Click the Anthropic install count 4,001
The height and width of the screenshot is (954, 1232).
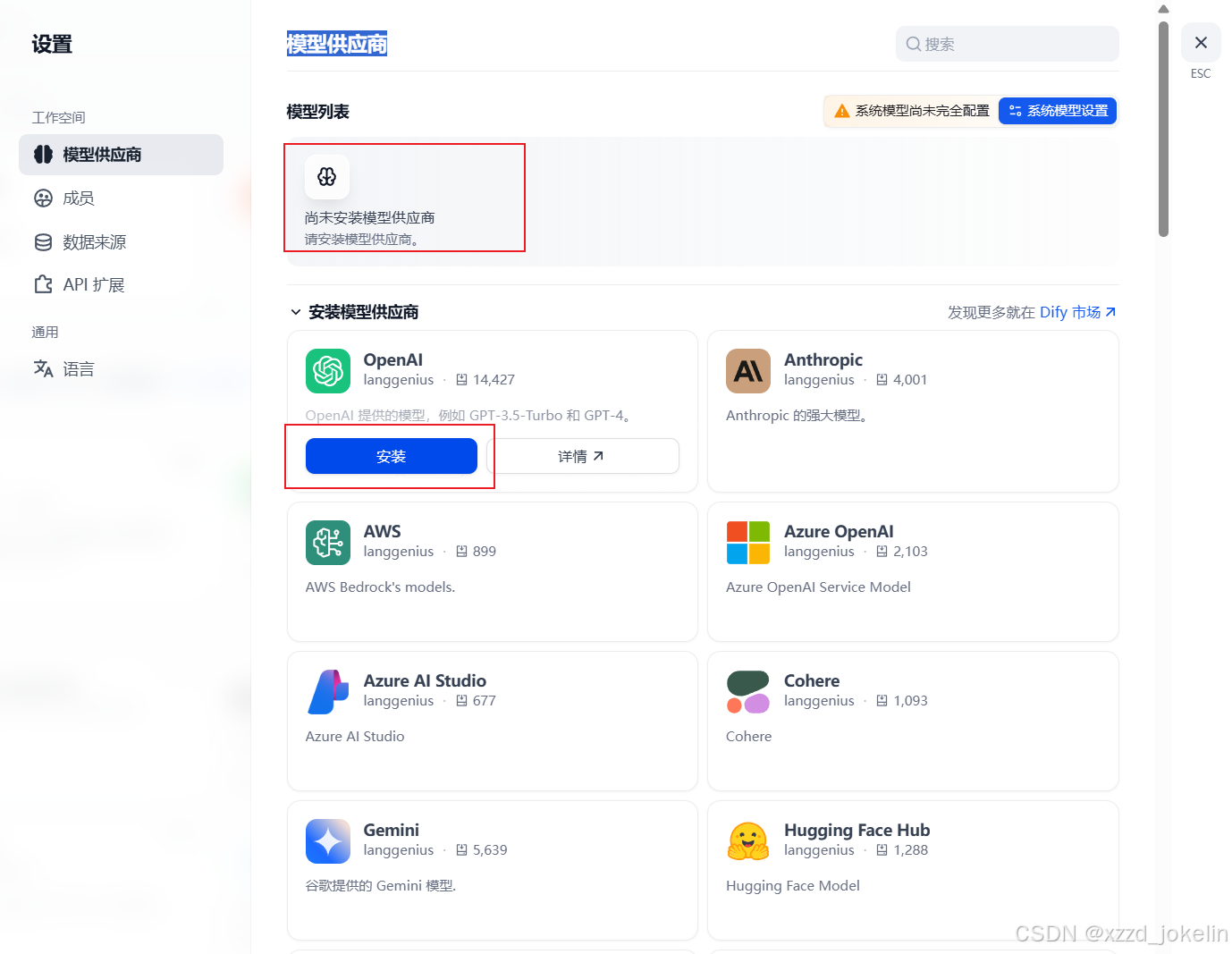click(910, 379)
